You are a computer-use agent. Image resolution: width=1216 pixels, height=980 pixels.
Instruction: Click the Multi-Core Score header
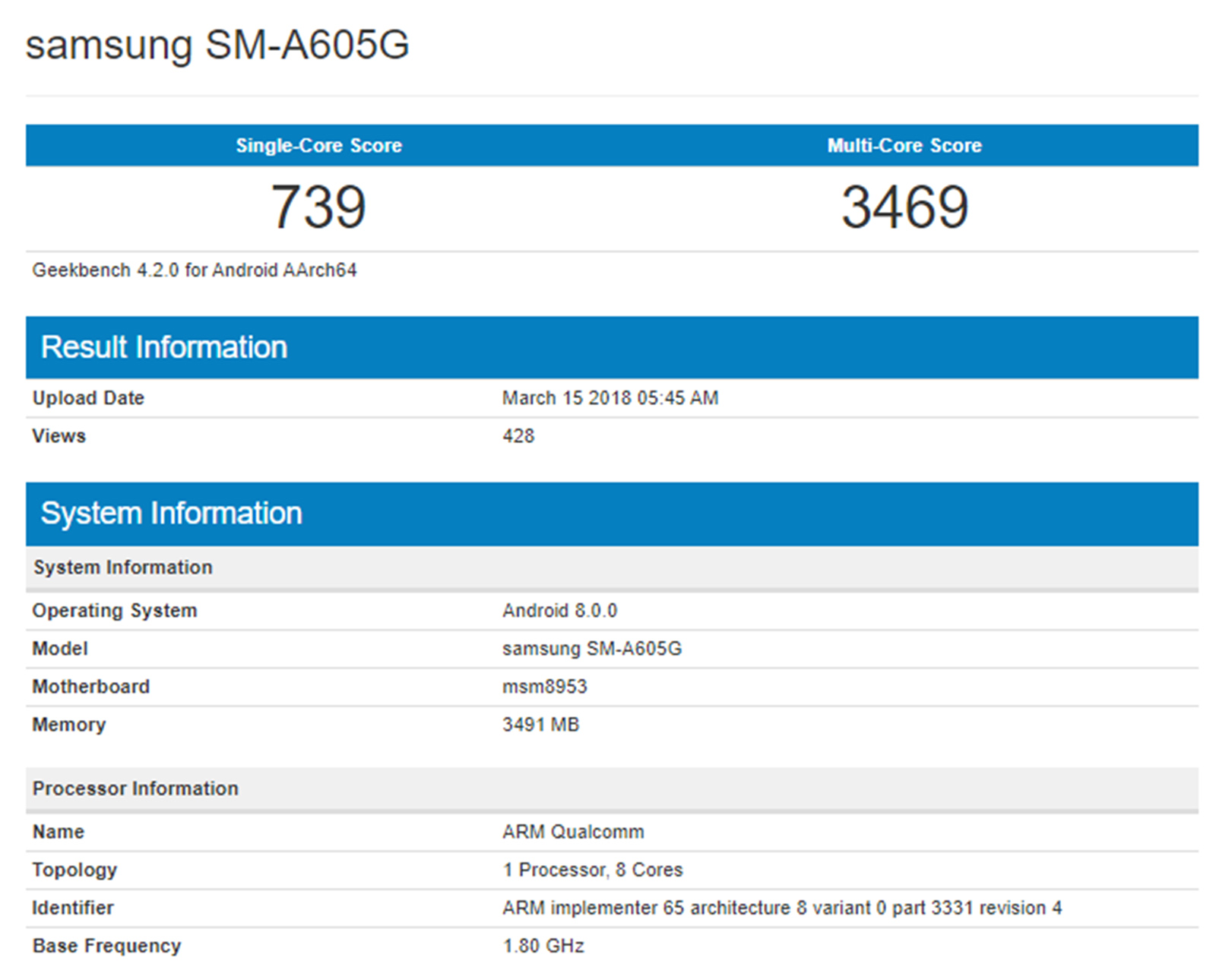904,145
